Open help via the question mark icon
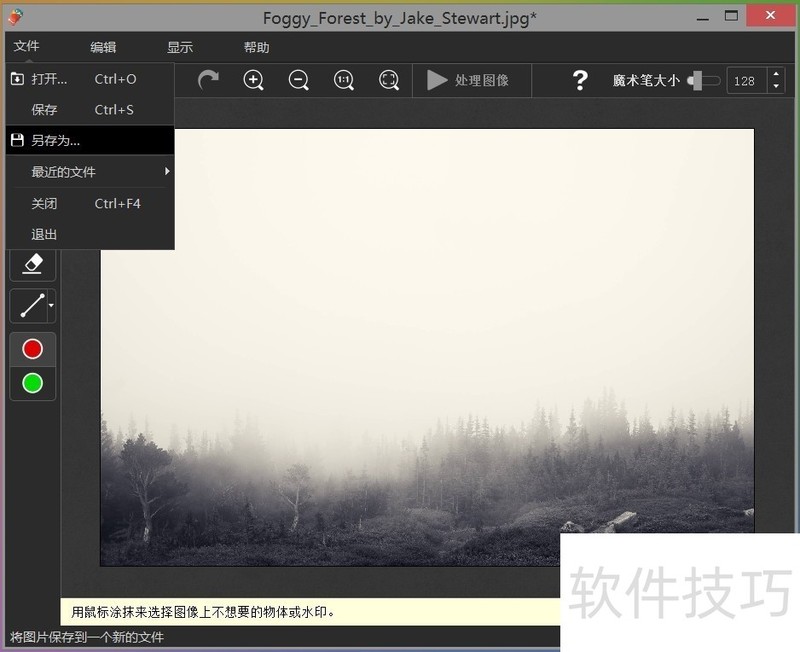This screenshot has height=652, width=800. point(580,81)
